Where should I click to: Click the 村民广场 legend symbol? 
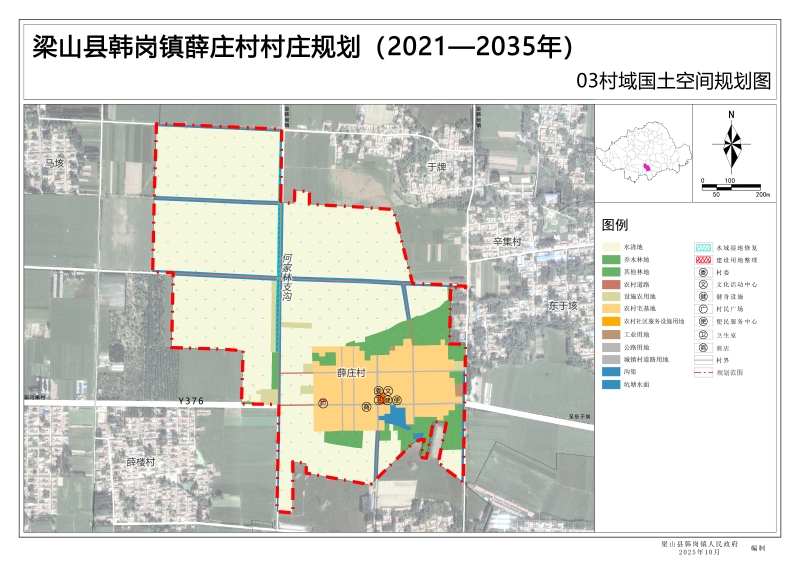pos(704,309)
